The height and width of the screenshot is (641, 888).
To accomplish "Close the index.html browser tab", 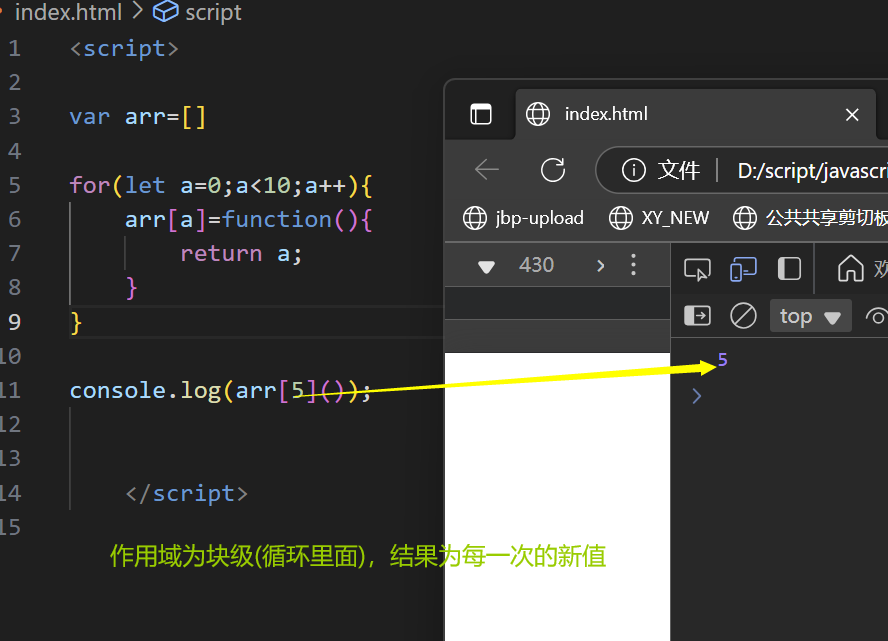I will click(852, 115).
